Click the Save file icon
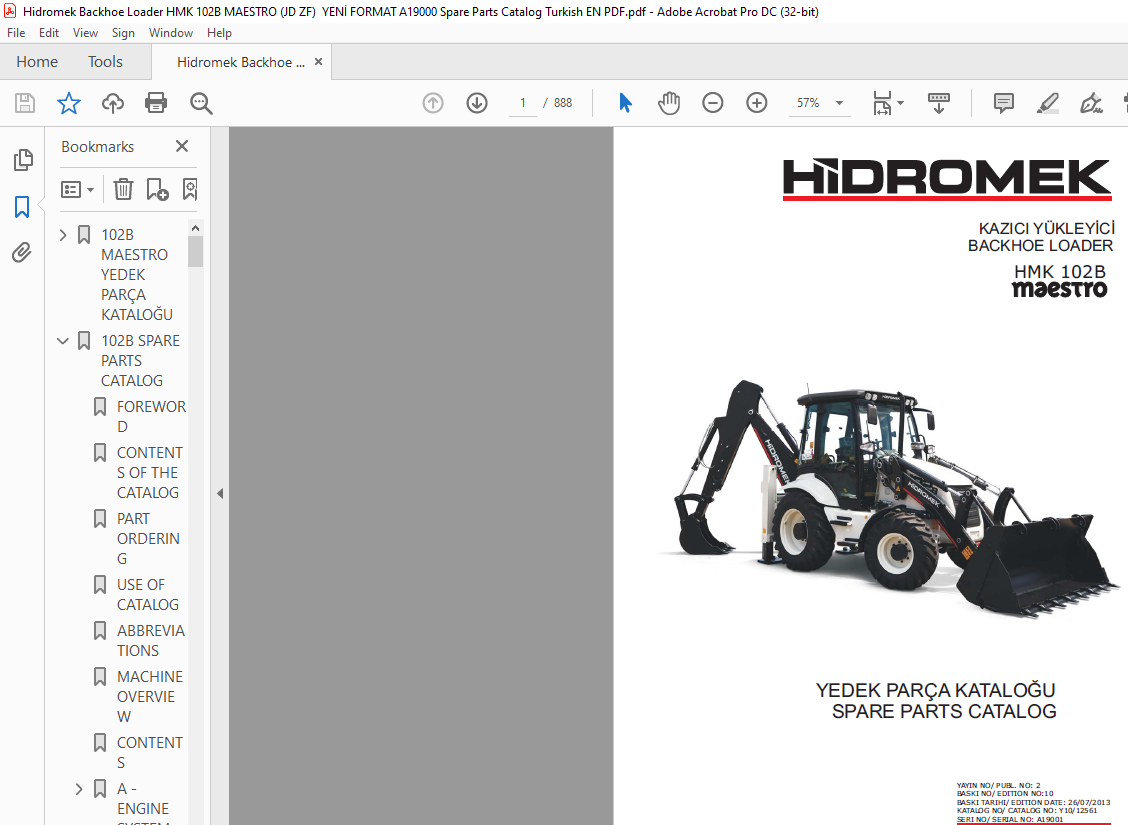The width and height of the screenshot is (1128, 825). click(24, 104)
